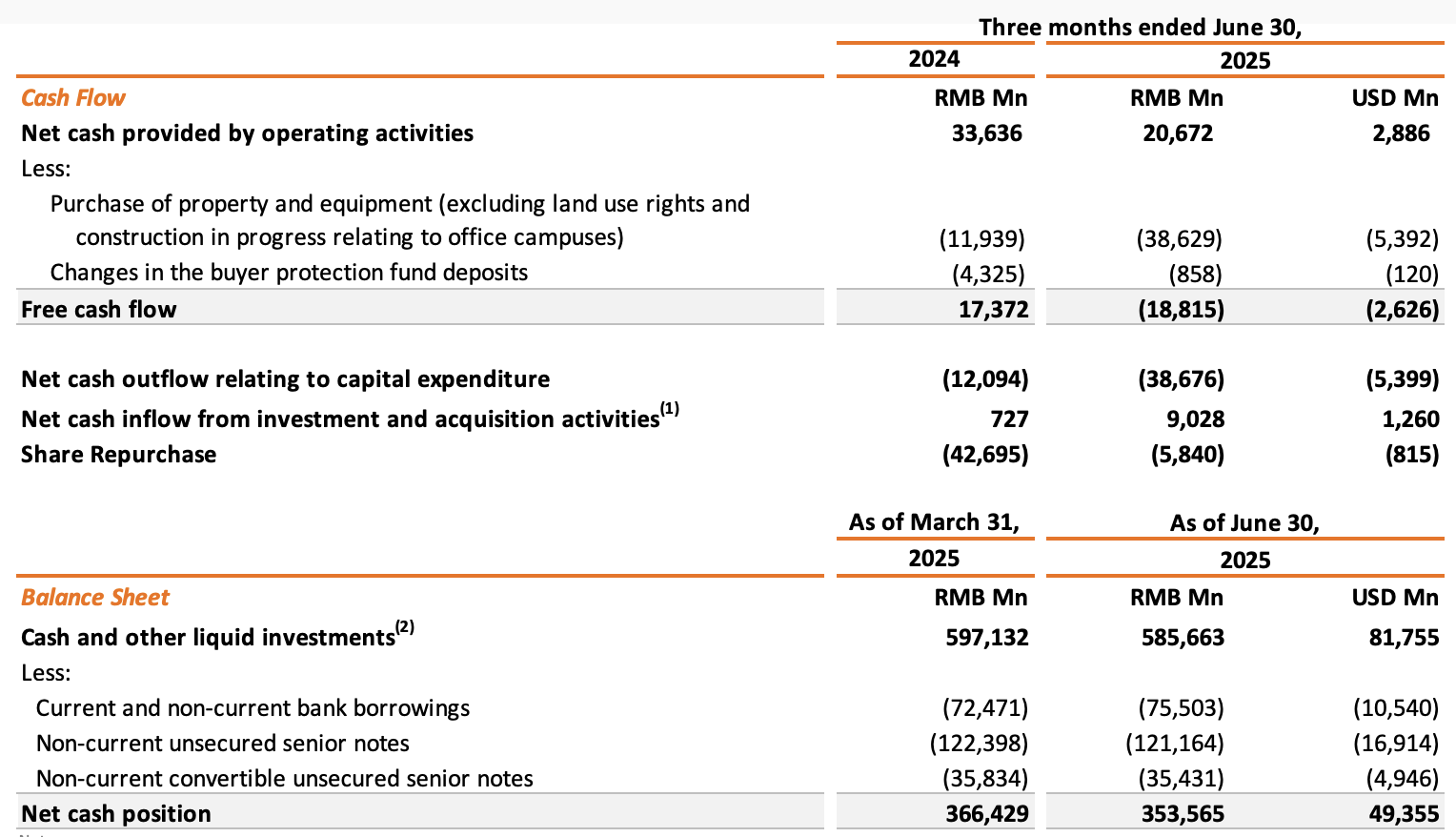This screenshot has height=837, width=1456.
Task: Click the 'Cash Flow' section heading
Action: pyautogui.click(x=73, y=98)
